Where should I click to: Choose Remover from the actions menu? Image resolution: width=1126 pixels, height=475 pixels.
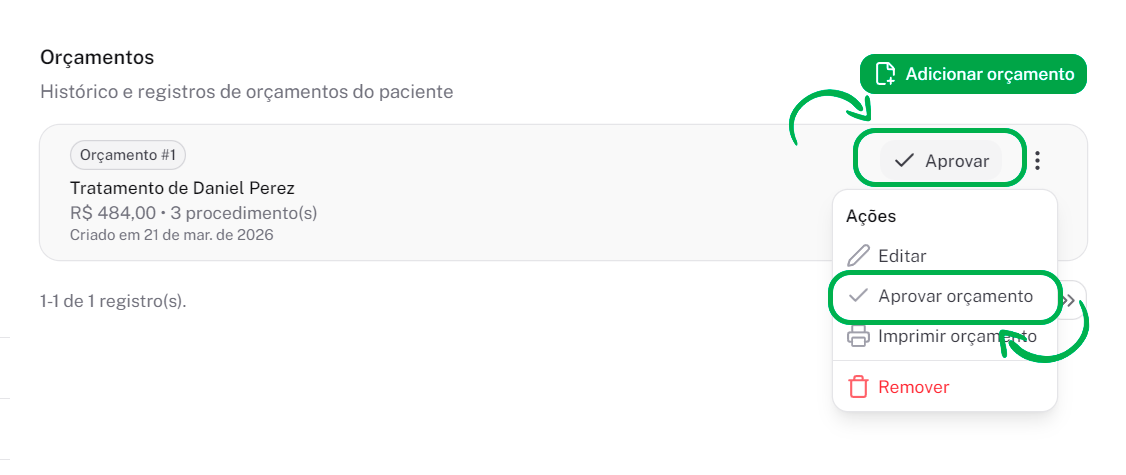coord(913,387)
